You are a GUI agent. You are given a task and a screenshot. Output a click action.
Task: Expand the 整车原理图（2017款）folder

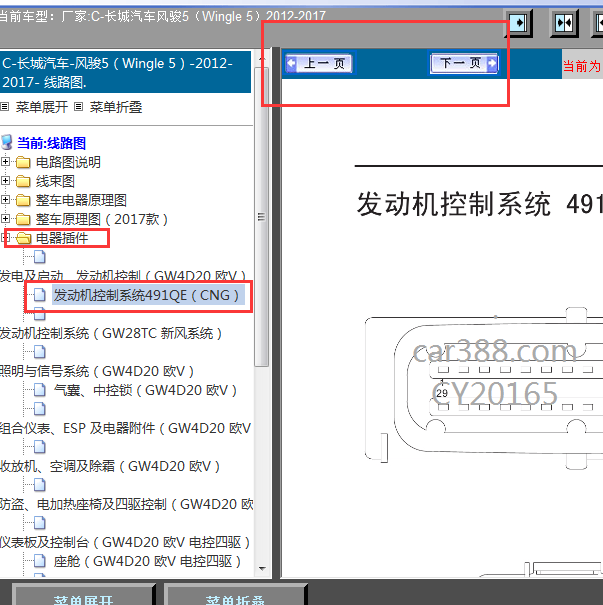[x=5, y=219]
